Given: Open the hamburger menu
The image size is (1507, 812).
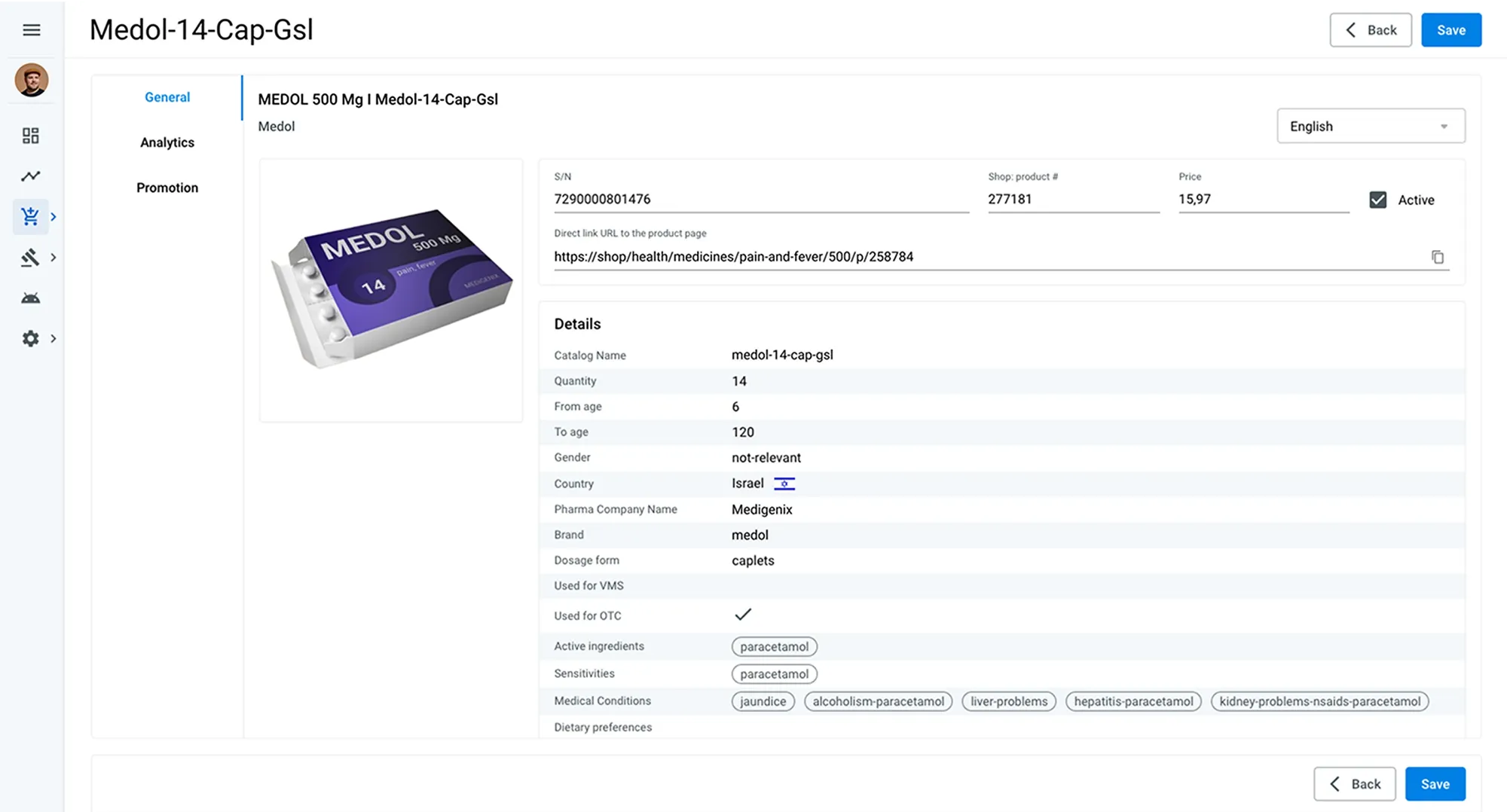Looking at the screenshot, I should 31,30.
